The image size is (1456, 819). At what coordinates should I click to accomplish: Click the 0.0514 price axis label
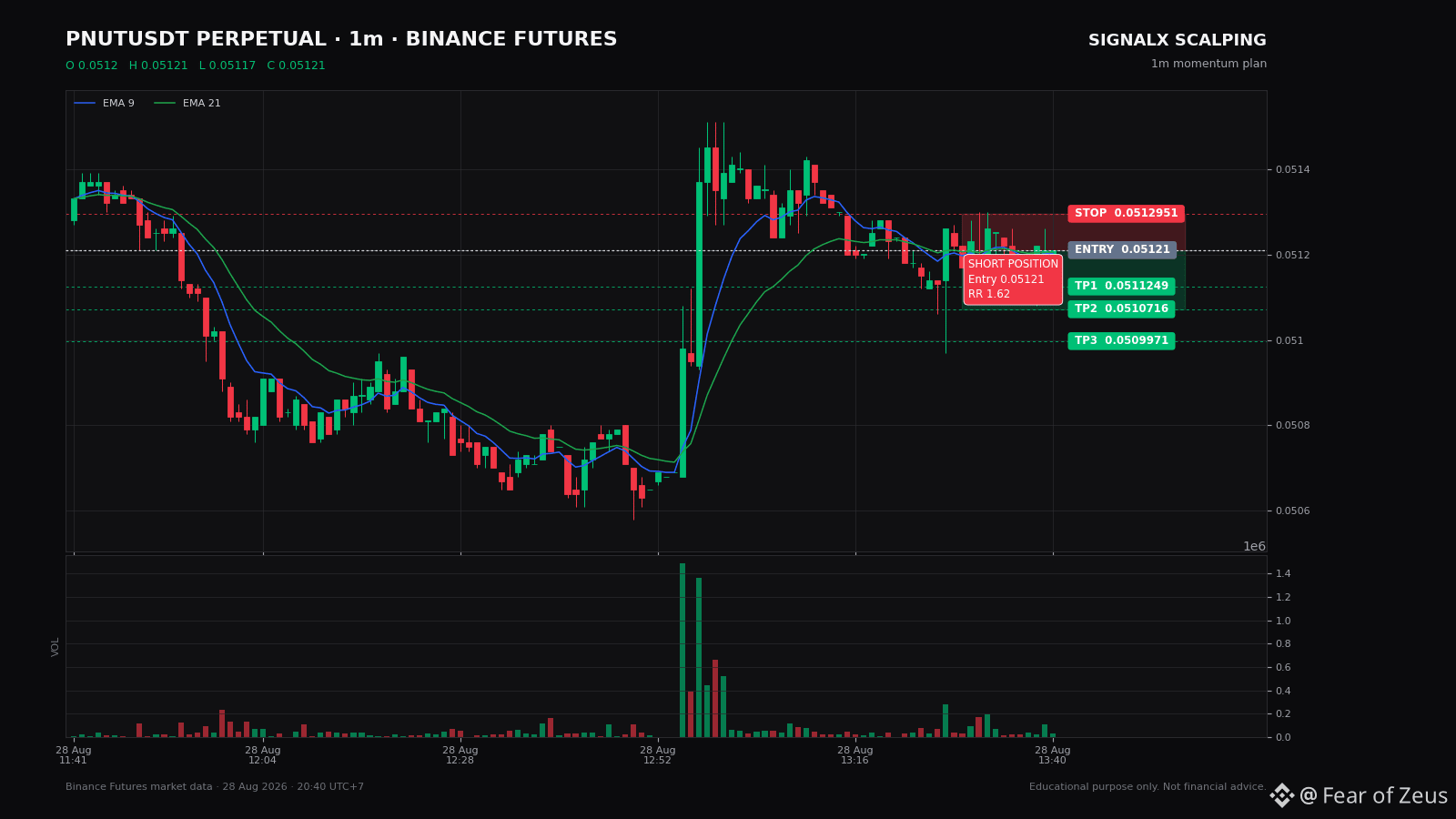pyautogui.click(x=1292, y=170)
